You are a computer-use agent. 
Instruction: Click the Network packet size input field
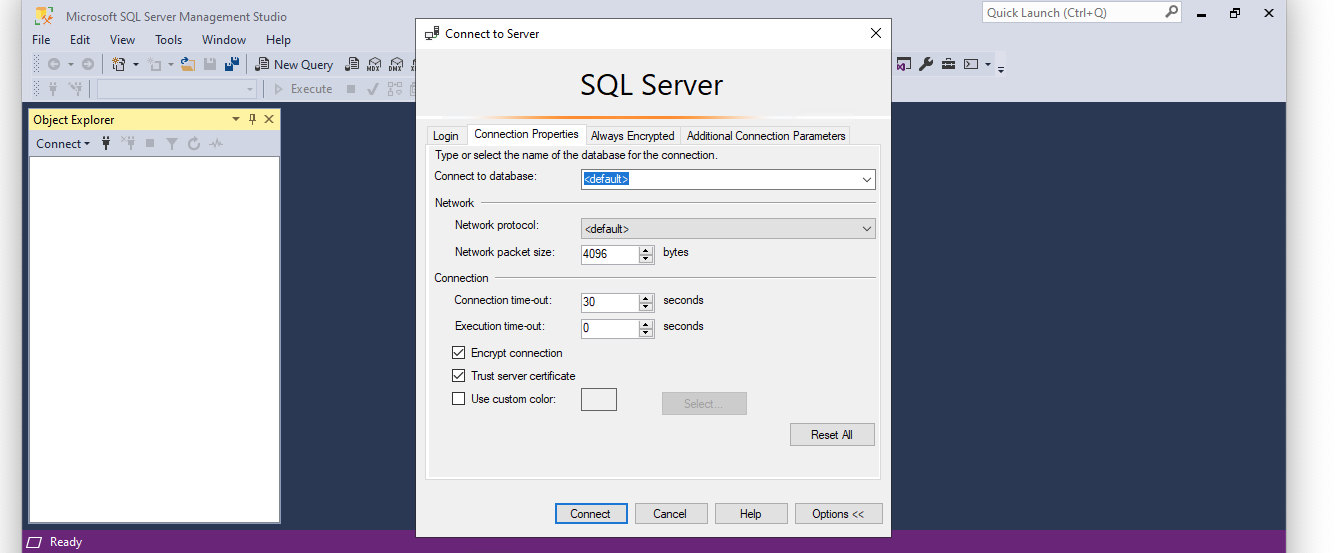pos(610,254)
